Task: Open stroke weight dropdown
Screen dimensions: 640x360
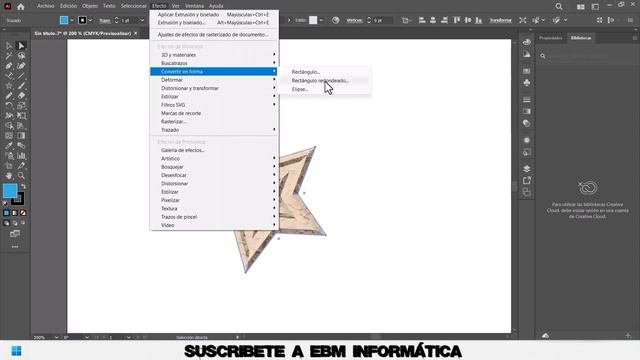Action: [x=142, y=20]
